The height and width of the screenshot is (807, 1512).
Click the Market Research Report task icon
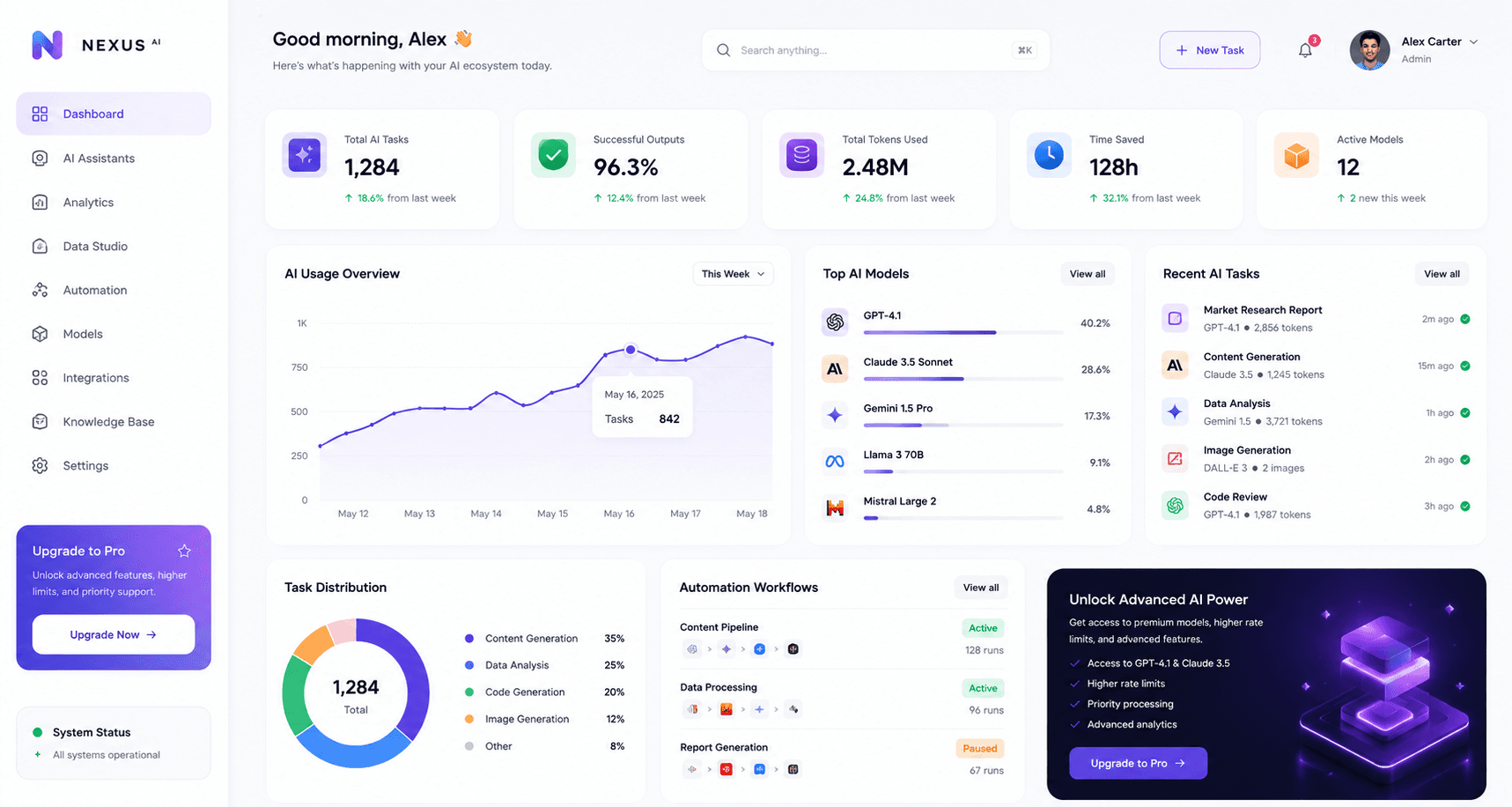[1175, 318]
